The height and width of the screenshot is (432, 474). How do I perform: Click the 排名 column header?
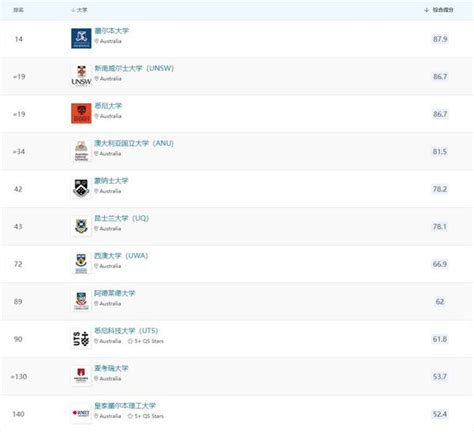coord(18,10)
